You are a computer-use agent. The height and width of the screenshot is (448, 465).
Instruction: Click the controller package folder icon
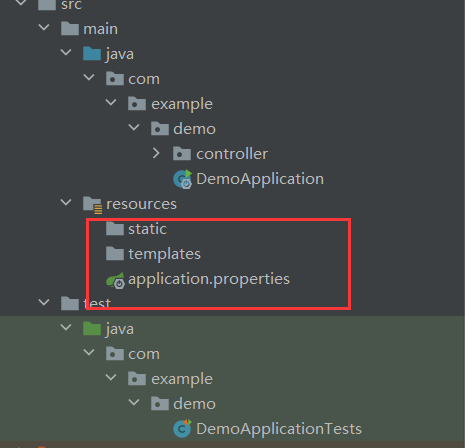pyautogui.click(x=182, y=154)
